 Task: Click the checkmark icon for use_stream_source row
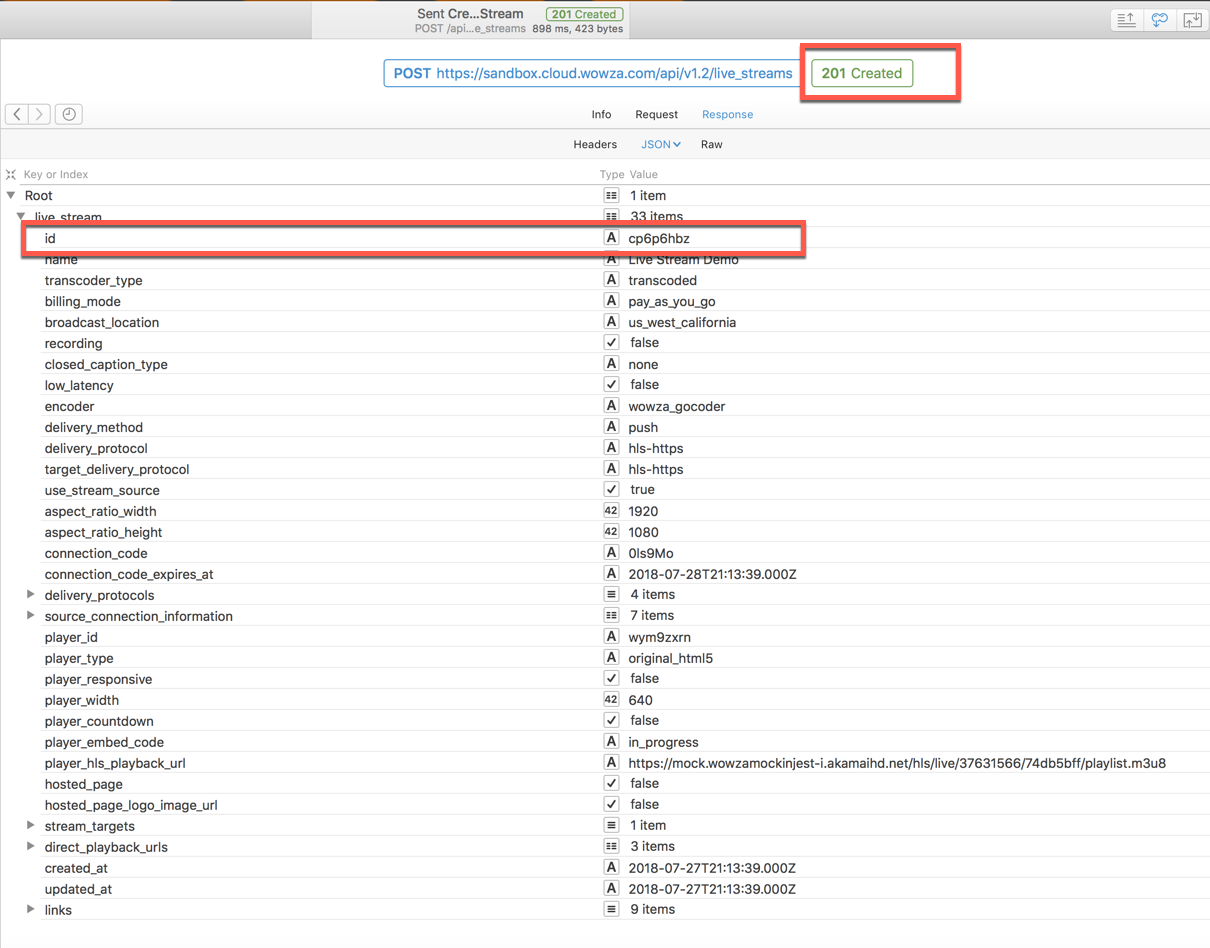pyautogui.click(x=611, y=490)
